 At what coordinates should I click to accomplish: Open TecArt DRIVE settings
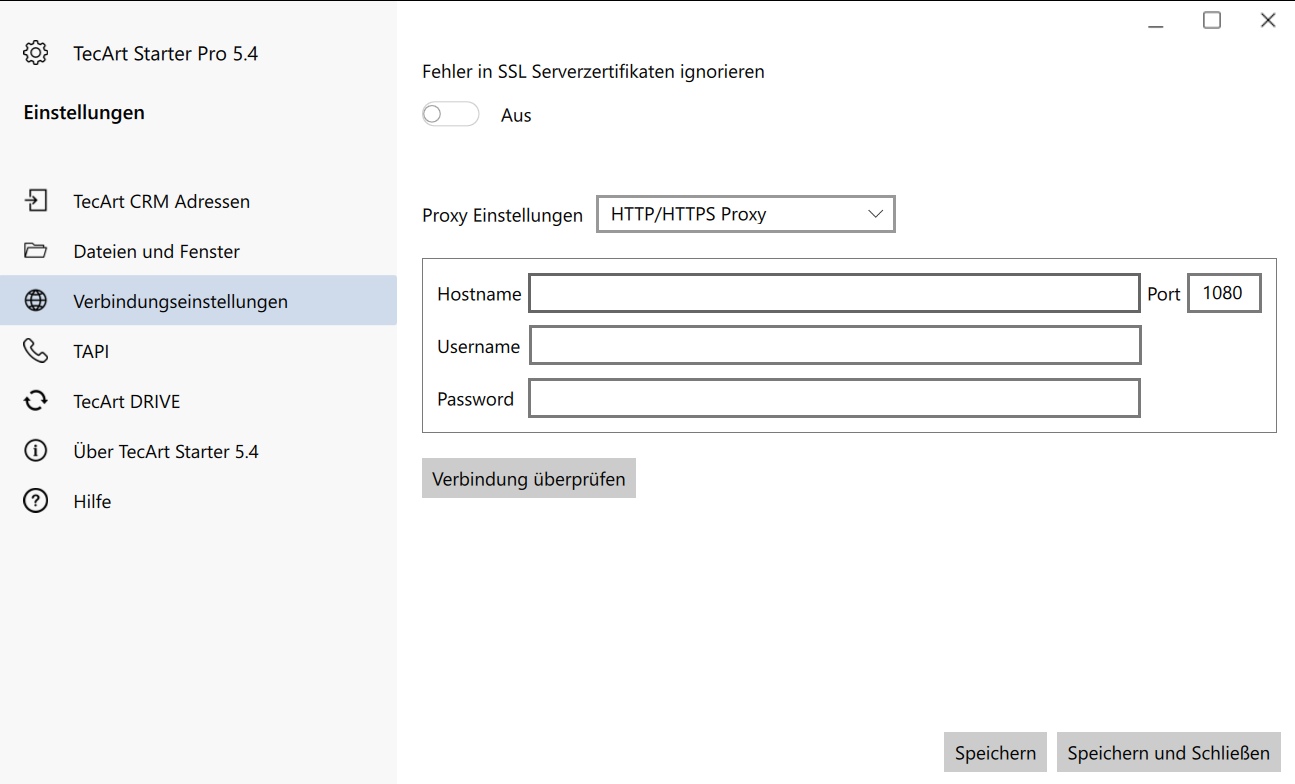(198, 401)
